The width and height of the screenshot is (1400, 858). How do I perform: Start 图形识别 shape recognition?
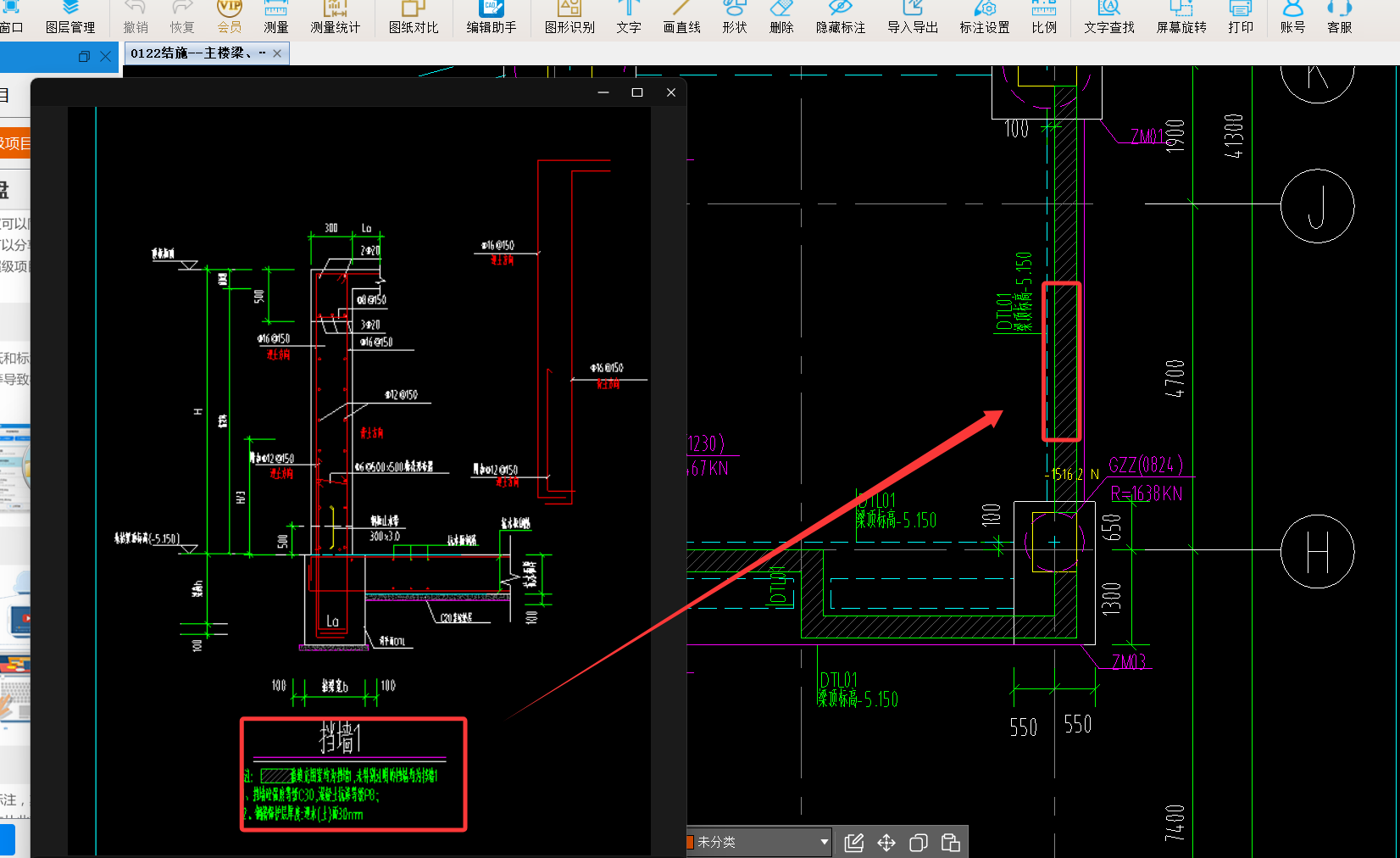(x=569, y=17)
